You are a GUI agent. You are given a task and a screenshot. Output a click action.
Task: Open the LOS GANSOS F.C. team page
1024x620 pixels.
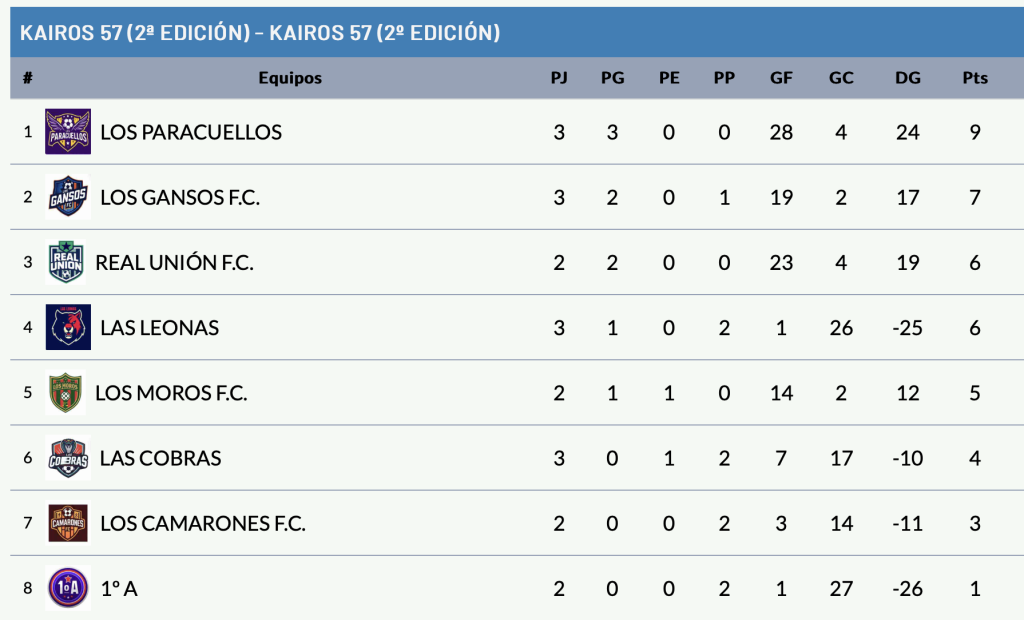180,197
